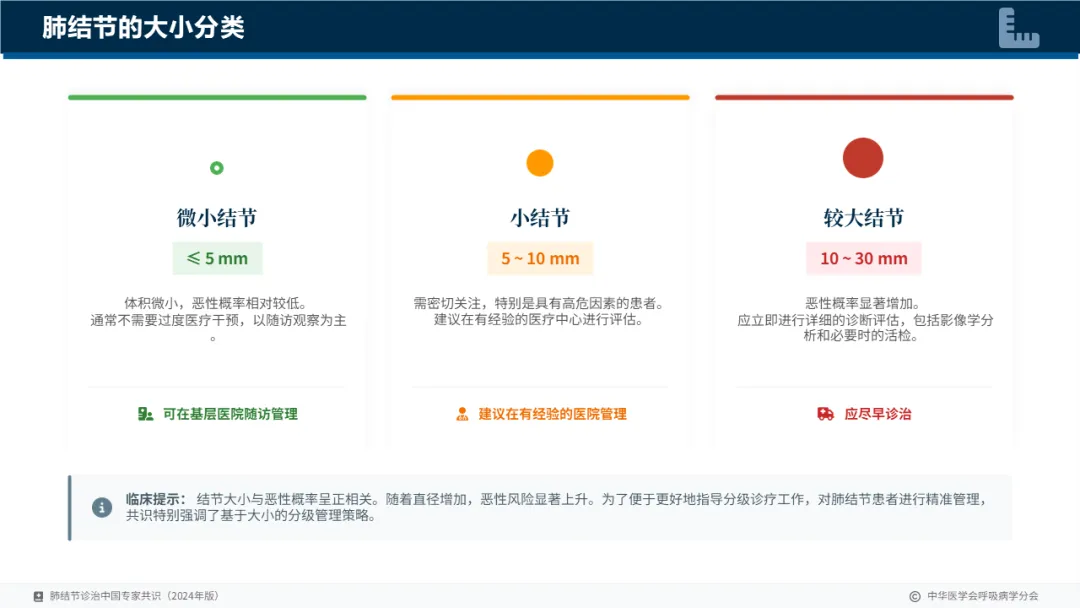Viewport: 1080px width, 608px height.
Task: Click the line 需密切关注，特别是具有高危因素的患者。
Action: click(540, 303)
